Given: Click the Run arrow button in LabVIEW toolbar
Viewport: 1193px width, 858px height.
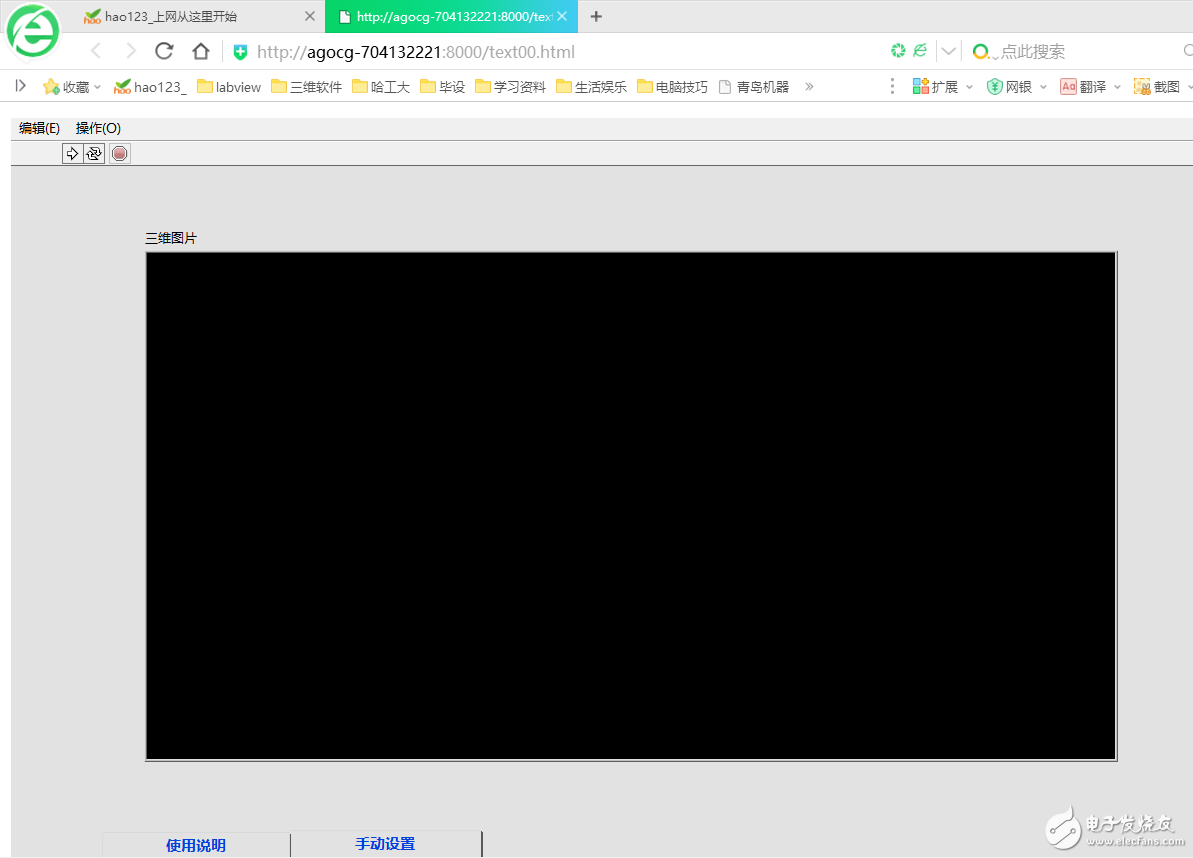Looking at the screenshot, I should pyautogui.click(x=72, y=154).
